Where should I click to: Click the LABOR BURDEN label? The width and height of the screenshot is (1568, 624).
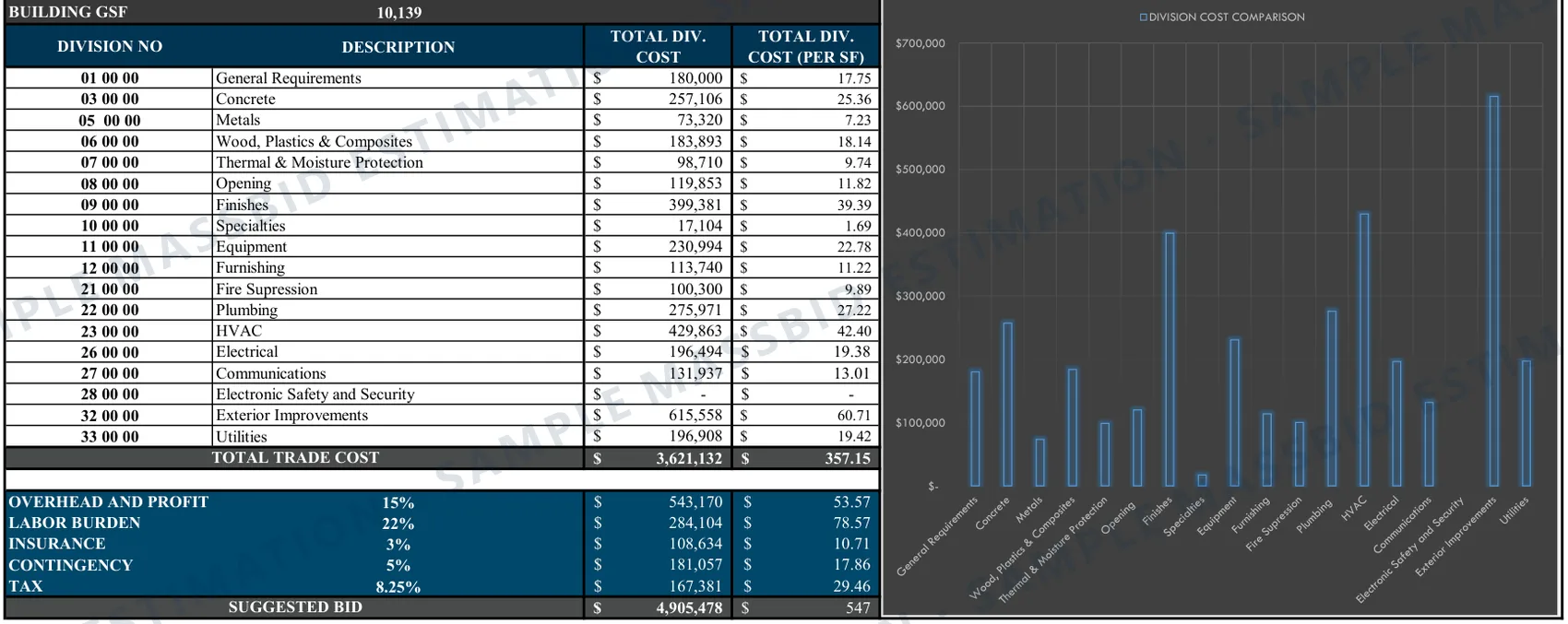(75, 523)
